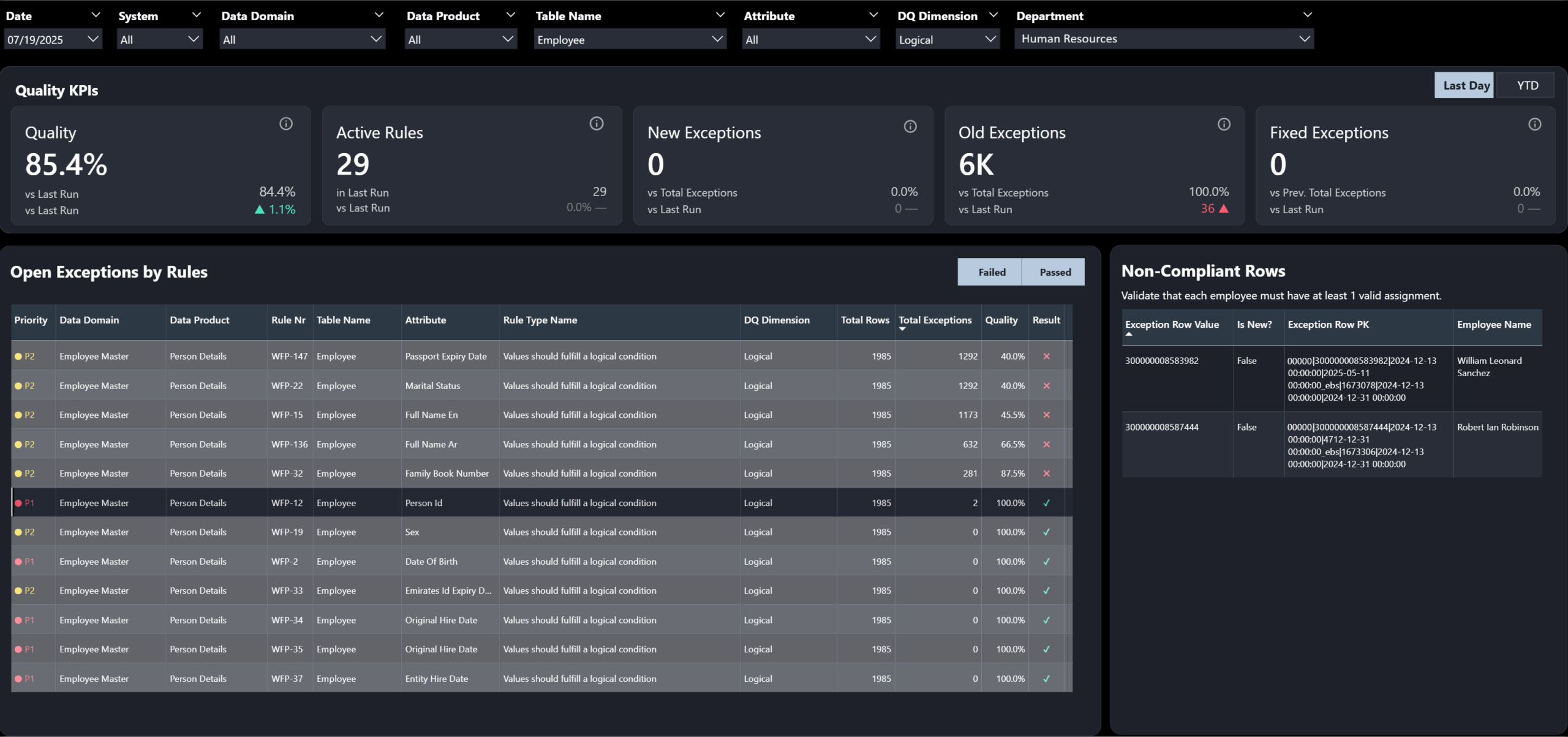
Task: Click the sort arrow on Total Exceptions column
Action: (x=902, y=331)
